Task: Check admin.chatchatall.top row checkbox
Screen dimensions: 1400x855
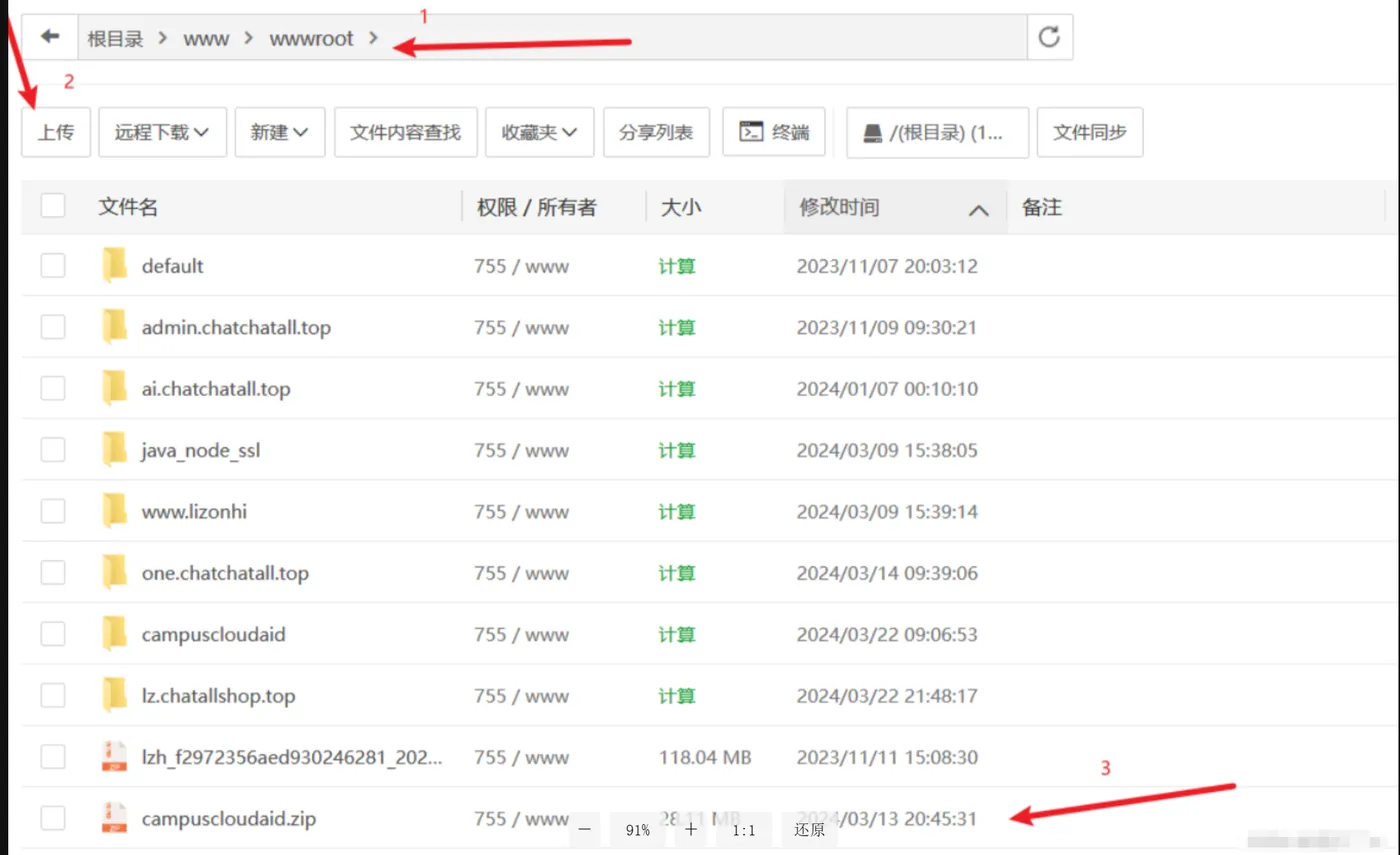Action: pyautogui.click(x=53, y=327)
